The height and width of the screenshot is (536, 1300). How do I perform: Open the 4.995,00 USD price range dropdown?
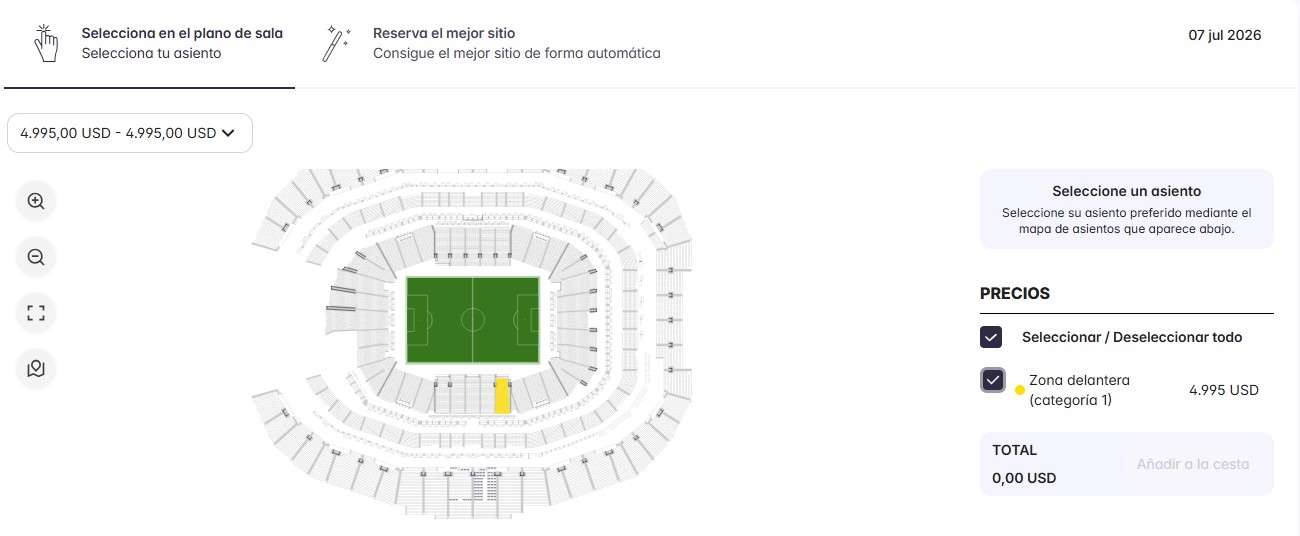(130, 133)
